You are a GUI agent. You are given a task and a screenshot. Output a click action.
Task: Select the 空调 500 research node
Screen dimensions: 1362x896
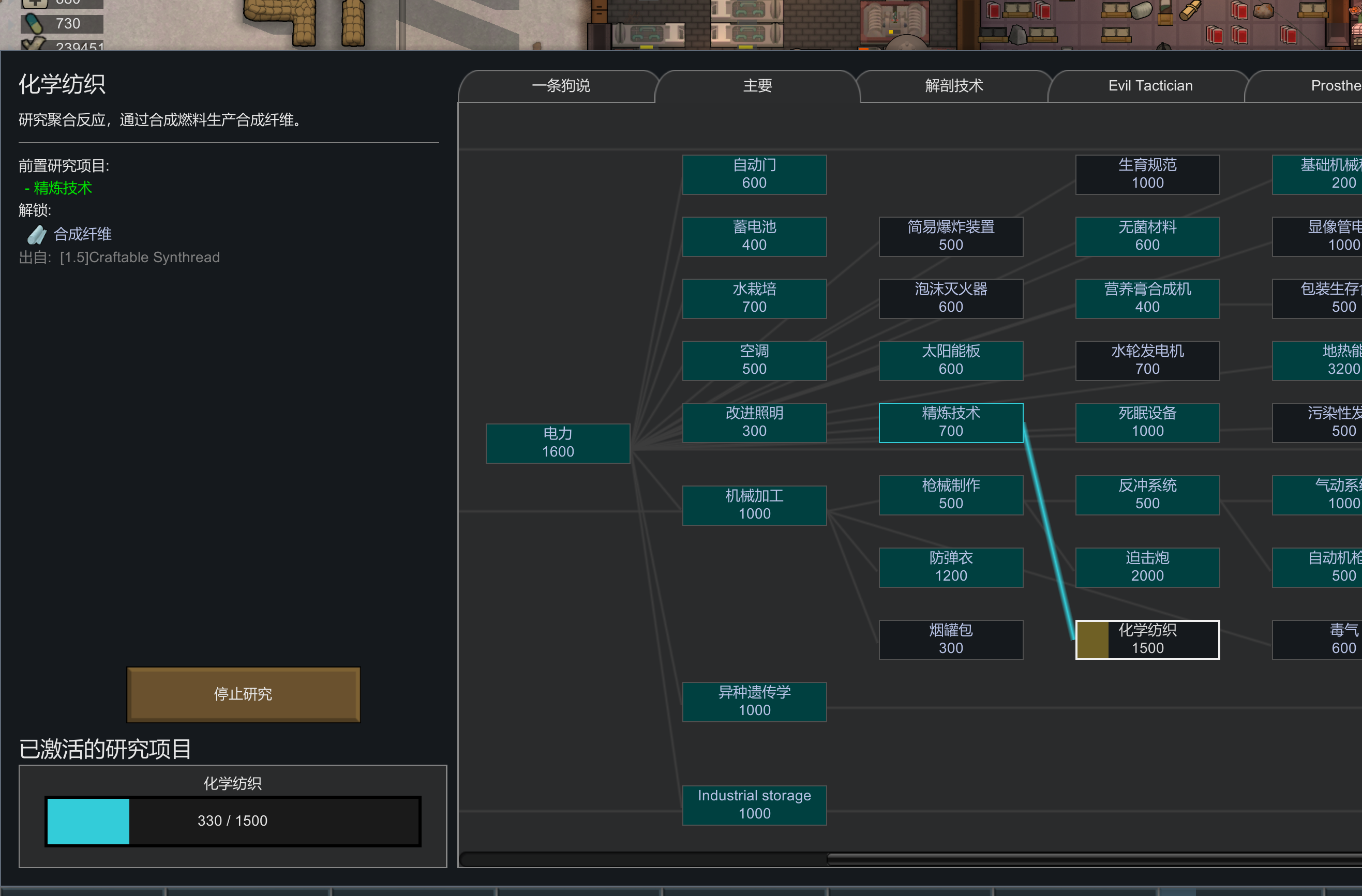(754, 360)
